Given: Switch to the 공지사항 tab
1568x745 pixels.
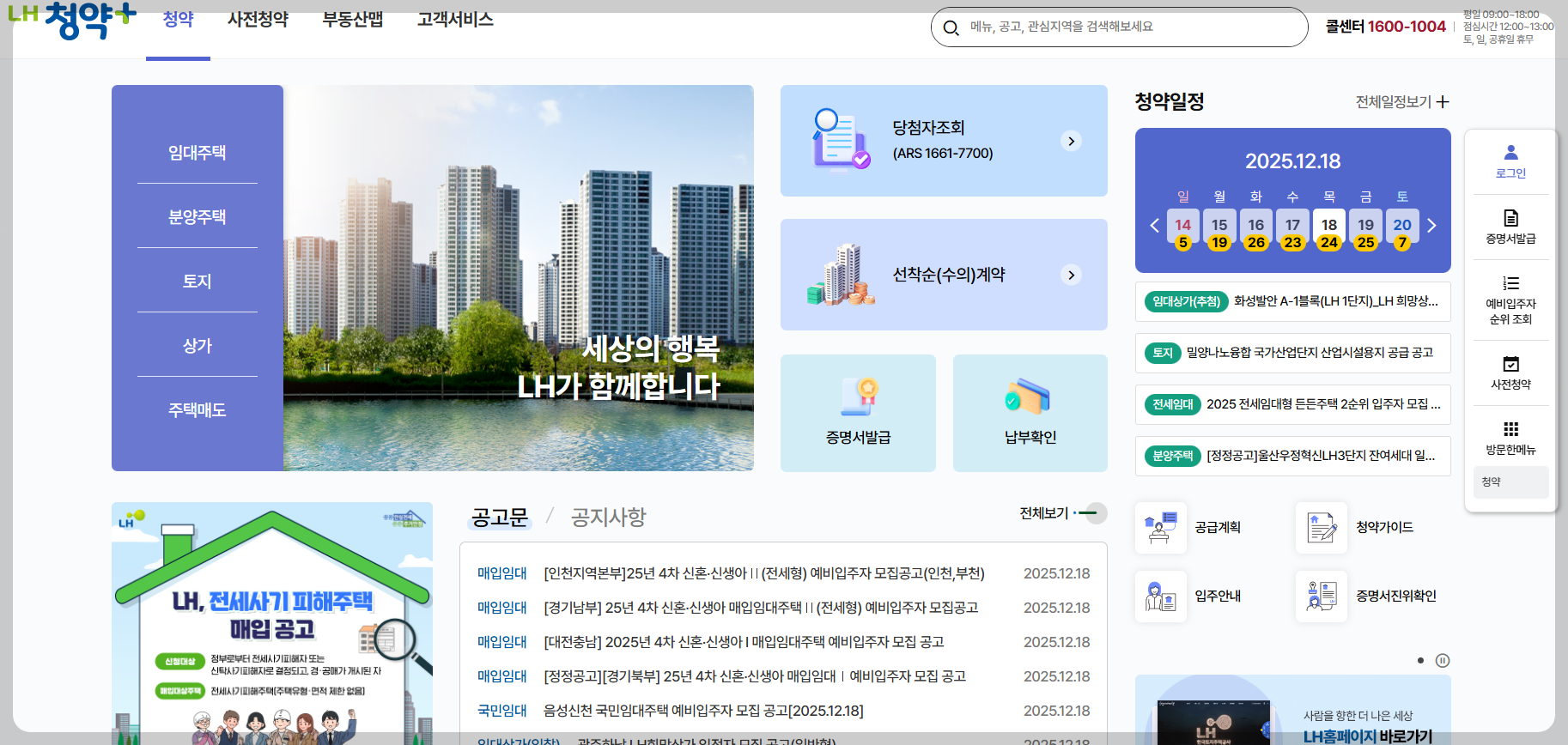Looking at the screenshot, I should click(x=608, y=518).
